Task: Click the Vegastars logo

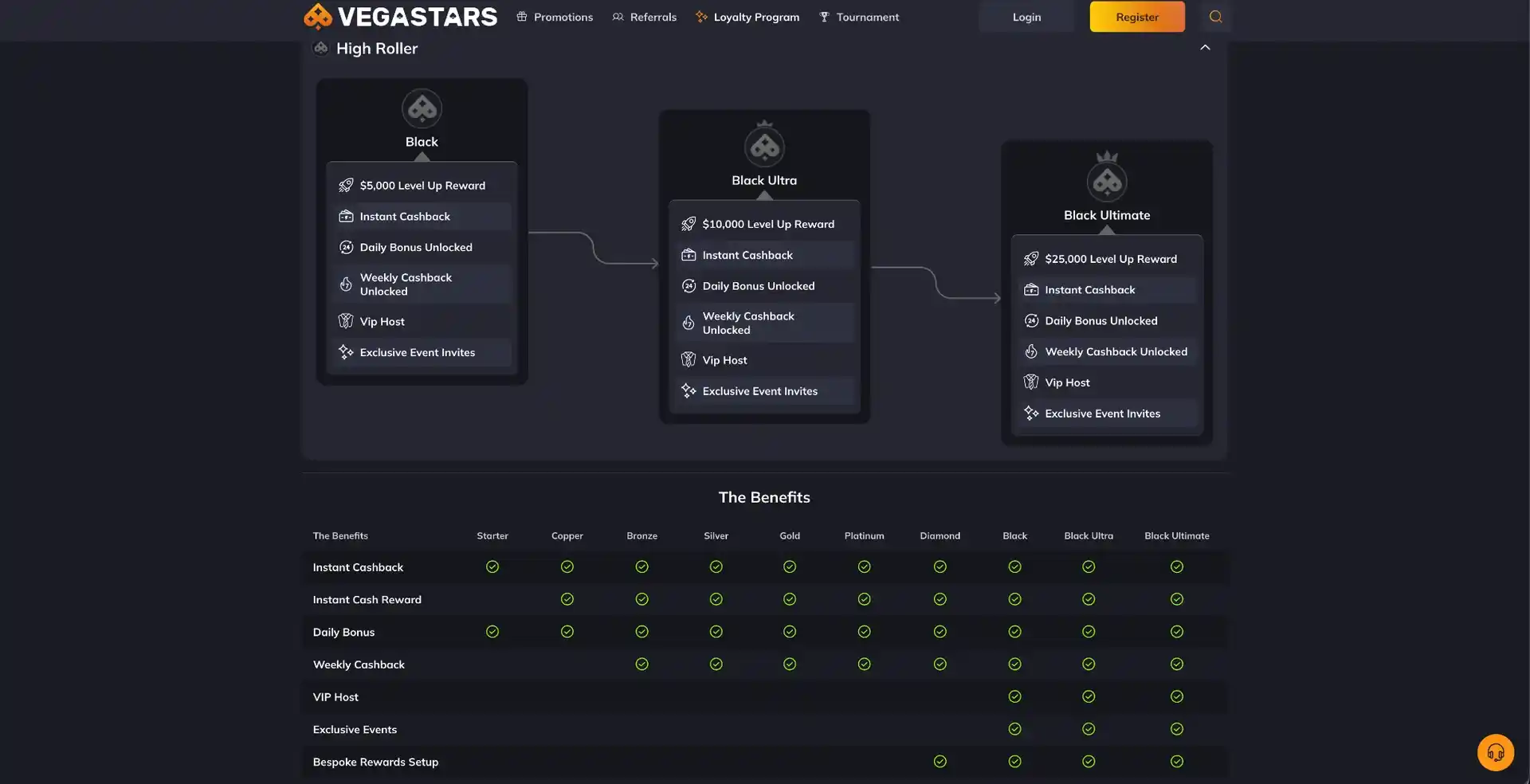Action: [400, 17]
